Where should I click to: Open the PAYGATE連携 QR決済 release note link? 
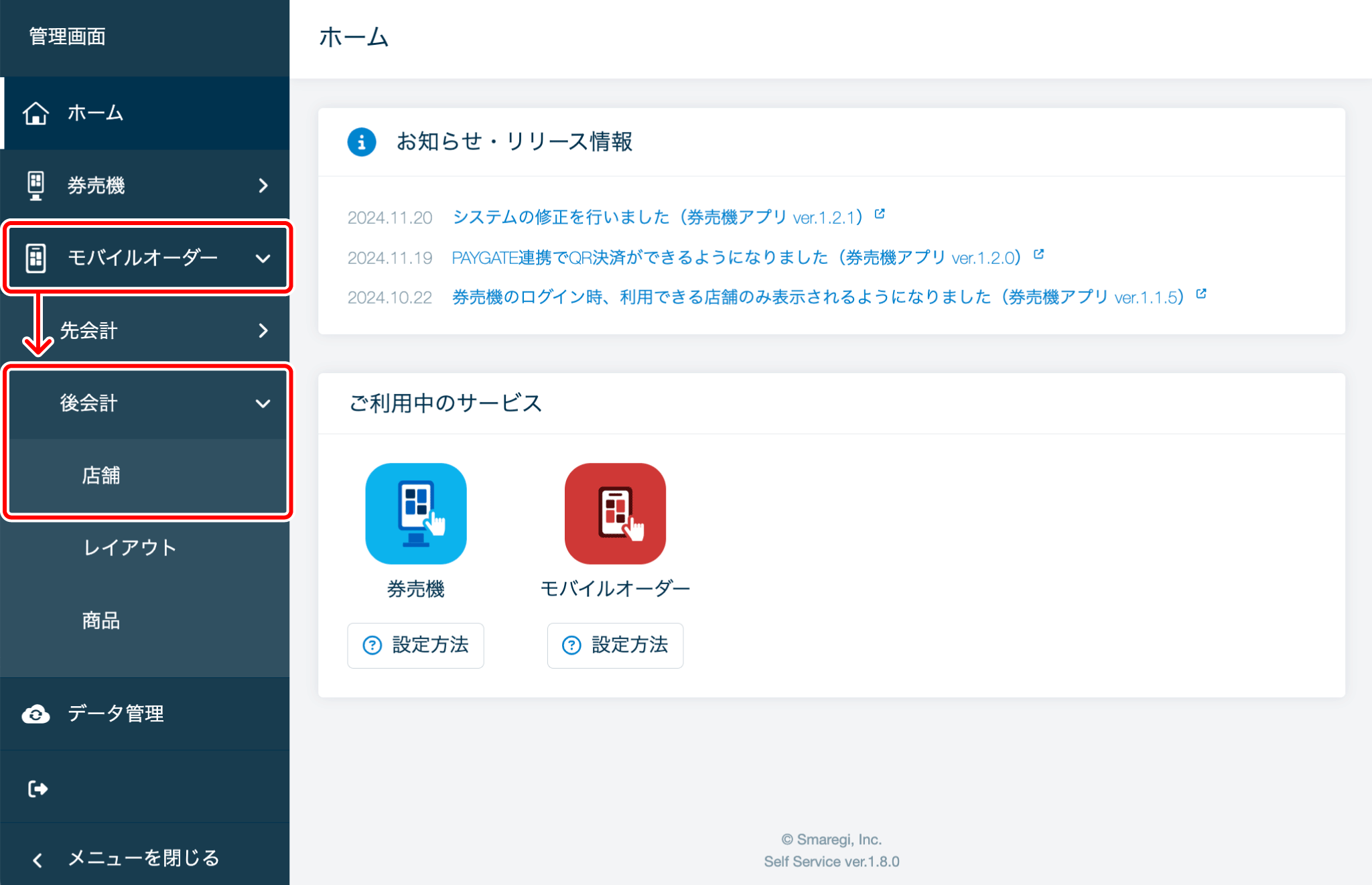tap(736, 258)
